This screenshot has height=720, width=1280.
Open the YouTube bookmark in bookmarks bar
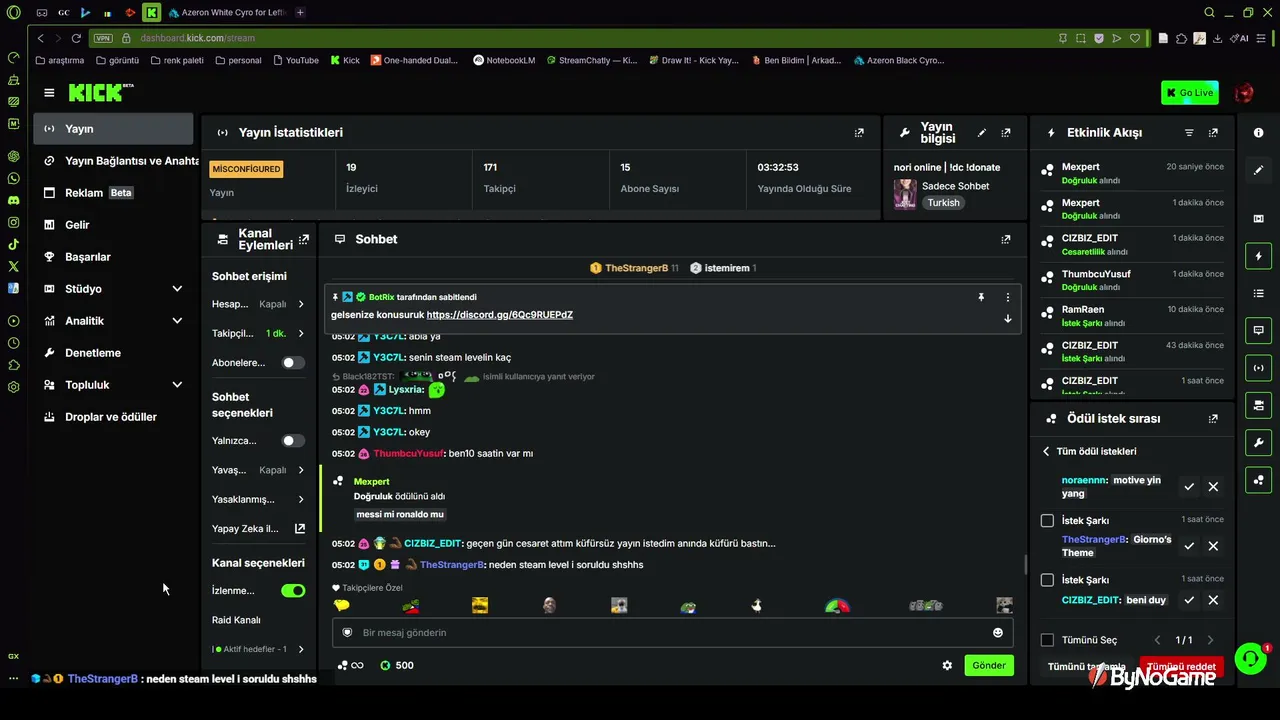295,60
